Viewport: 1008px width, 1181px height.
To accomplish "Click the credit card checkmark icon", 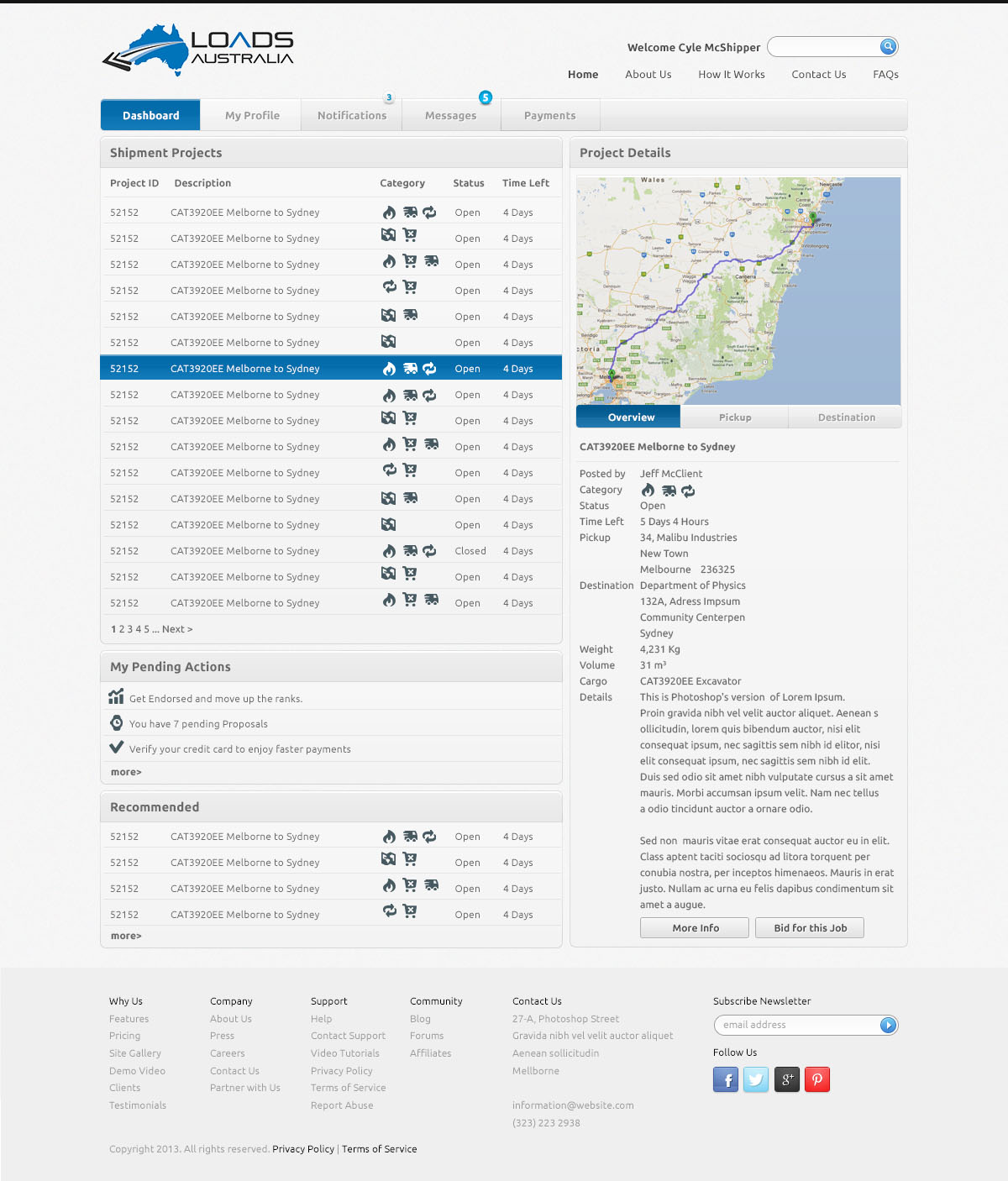I will (117, 748).
